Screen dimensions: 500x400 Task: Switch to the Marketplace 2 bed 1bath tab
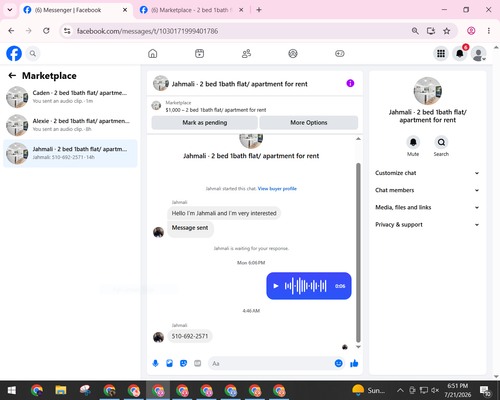coord(192,10)
